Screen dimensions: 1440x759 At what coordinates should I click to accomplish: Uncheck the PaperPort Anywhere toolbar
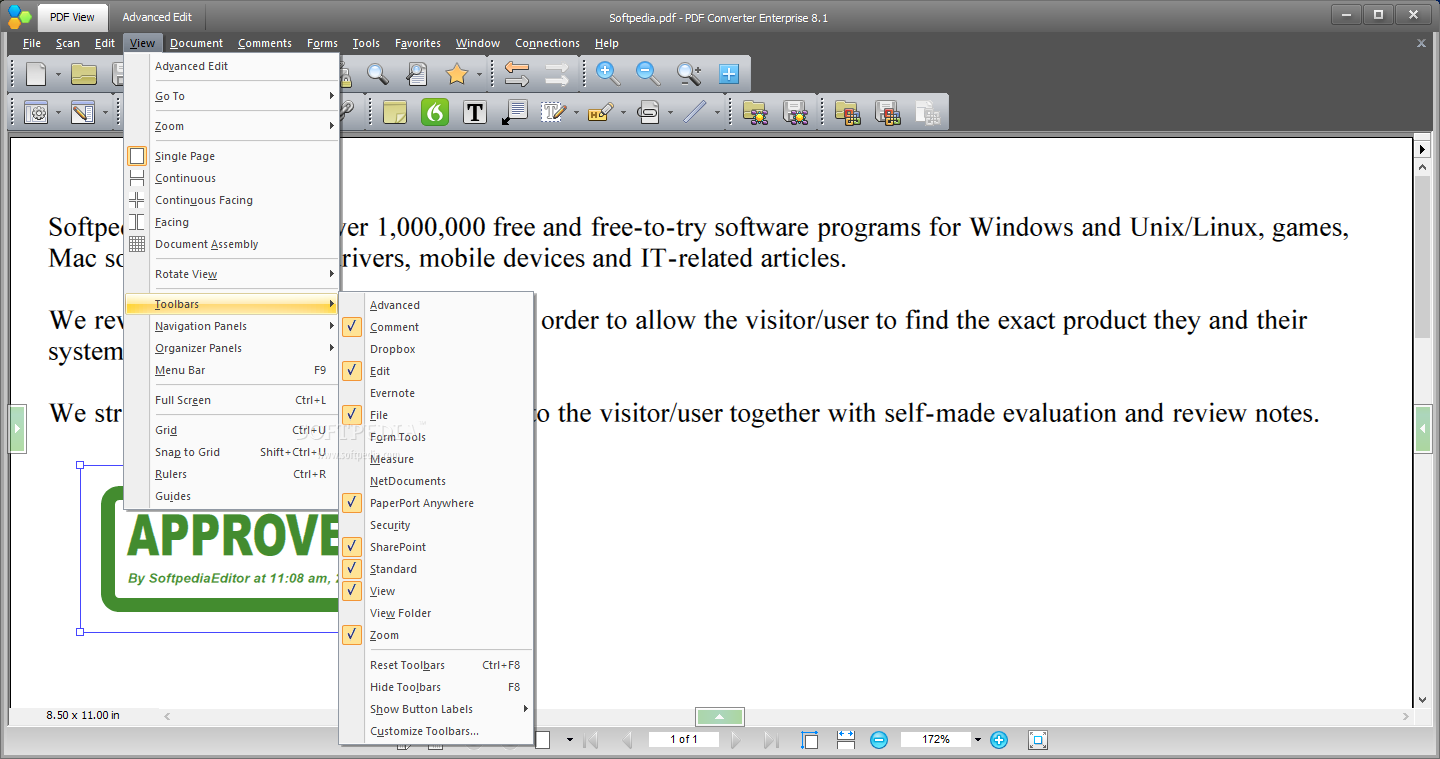pos(436,503)
